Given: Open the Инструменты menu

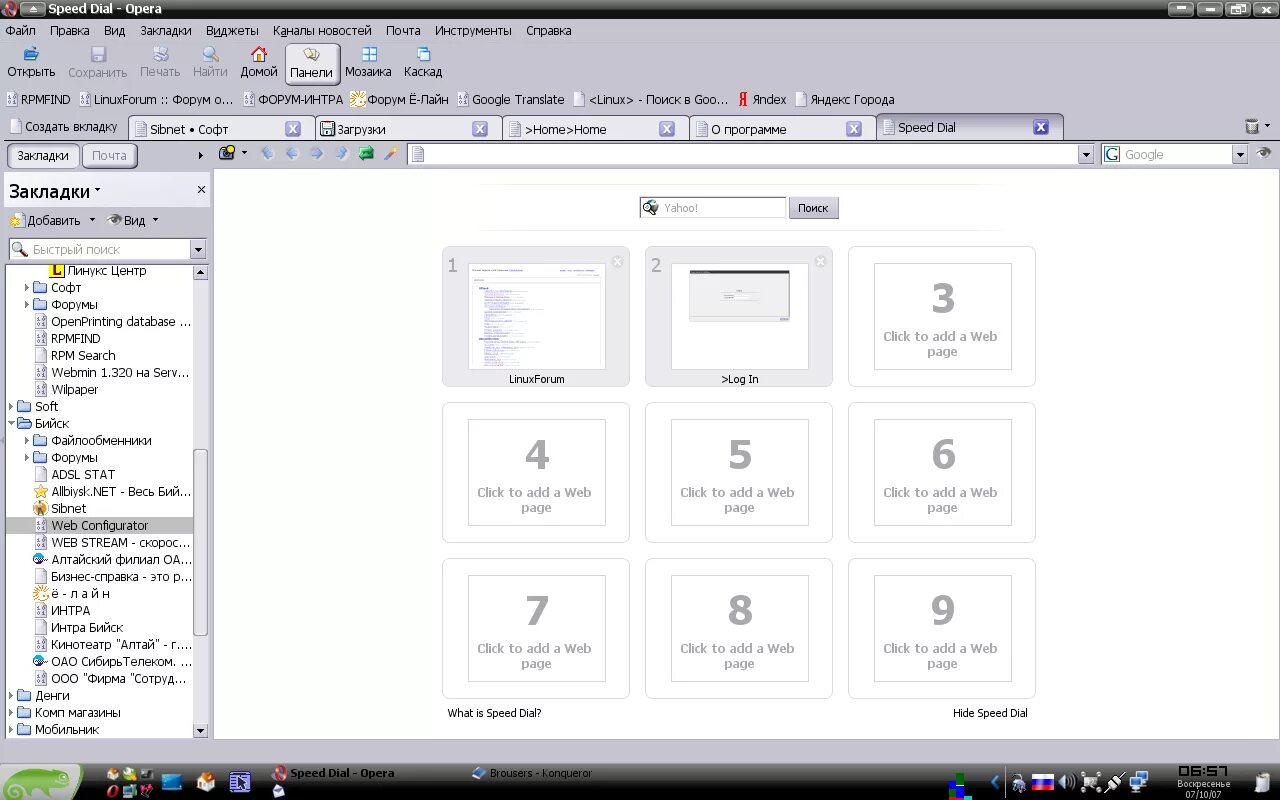Looking at the screenshot, I should point(473,30).
